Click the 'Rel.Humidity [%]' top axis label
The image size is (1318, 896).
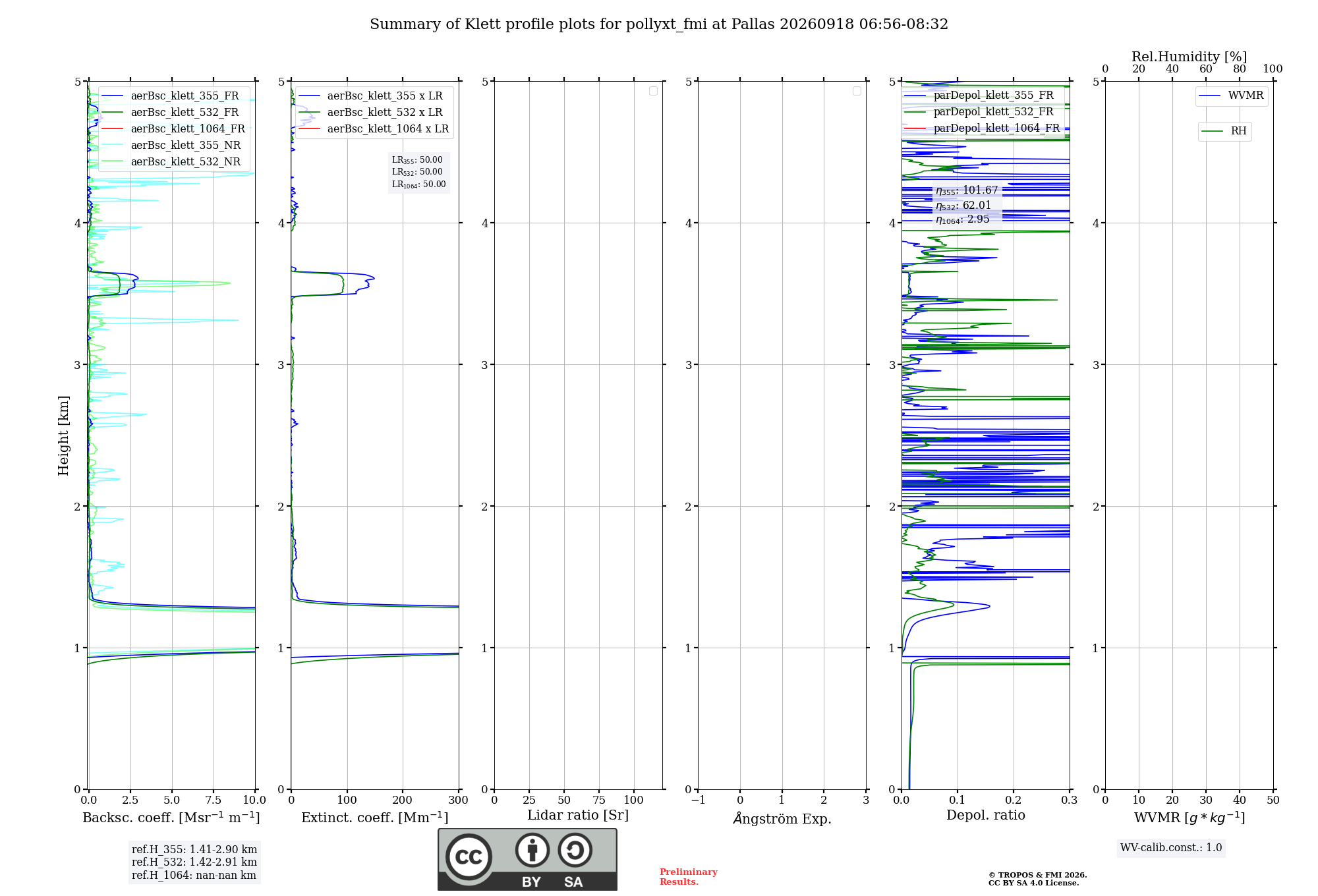pyautogui.click(x=1189, y=57)
